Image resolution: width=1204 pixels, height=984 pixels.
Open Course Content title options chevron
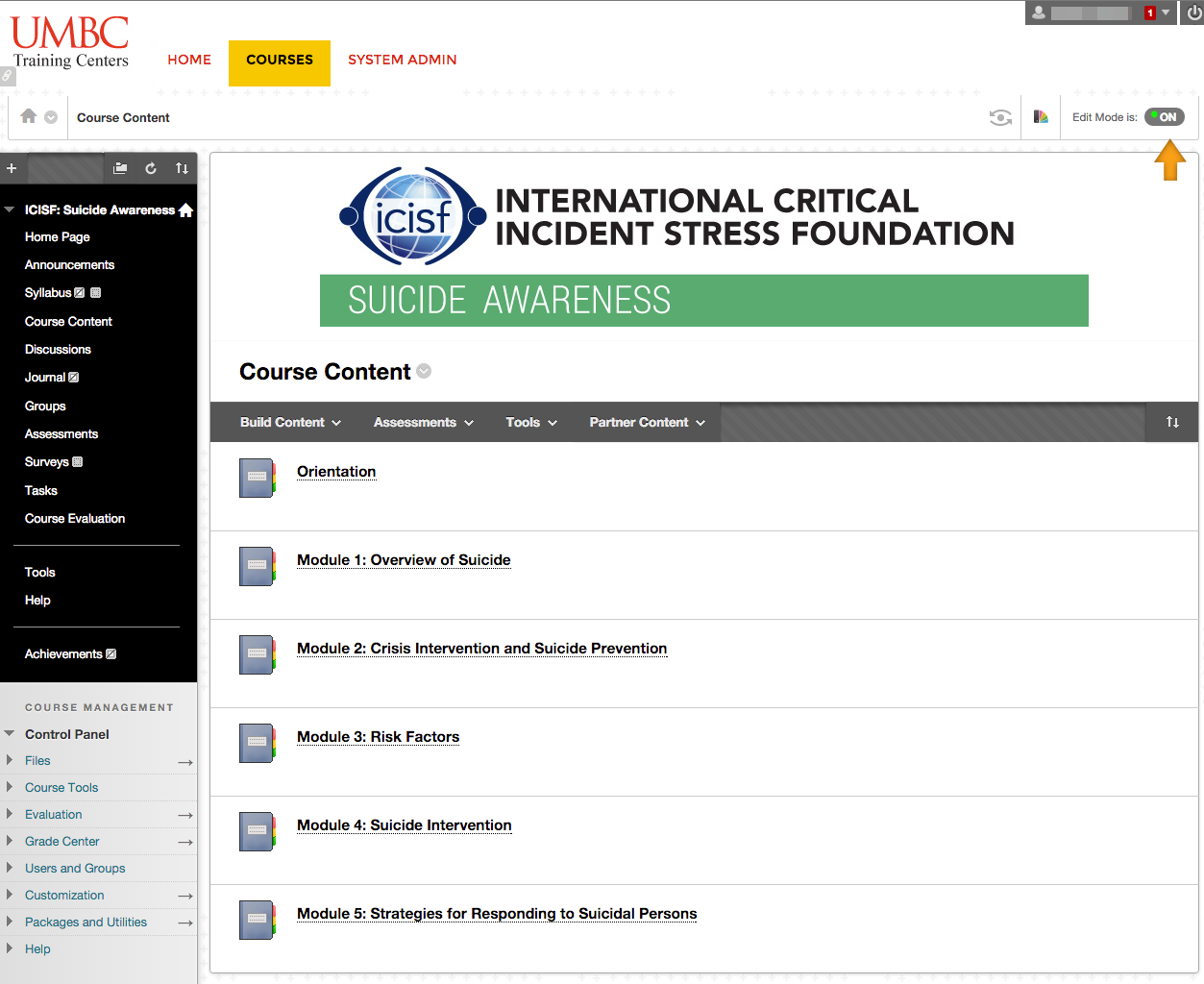point(424,371)
